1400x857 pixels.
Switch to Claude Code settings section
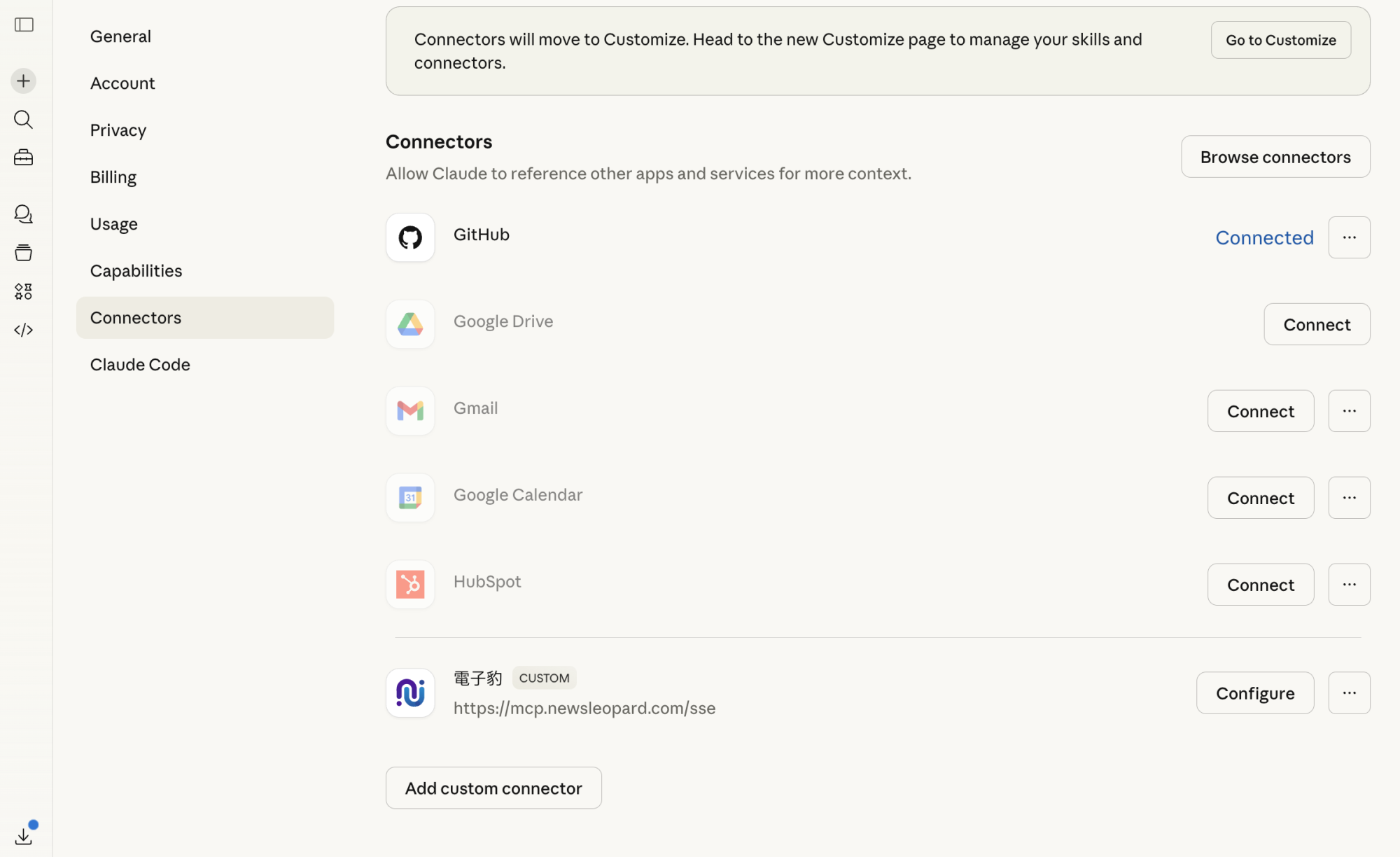coord(140,365)
